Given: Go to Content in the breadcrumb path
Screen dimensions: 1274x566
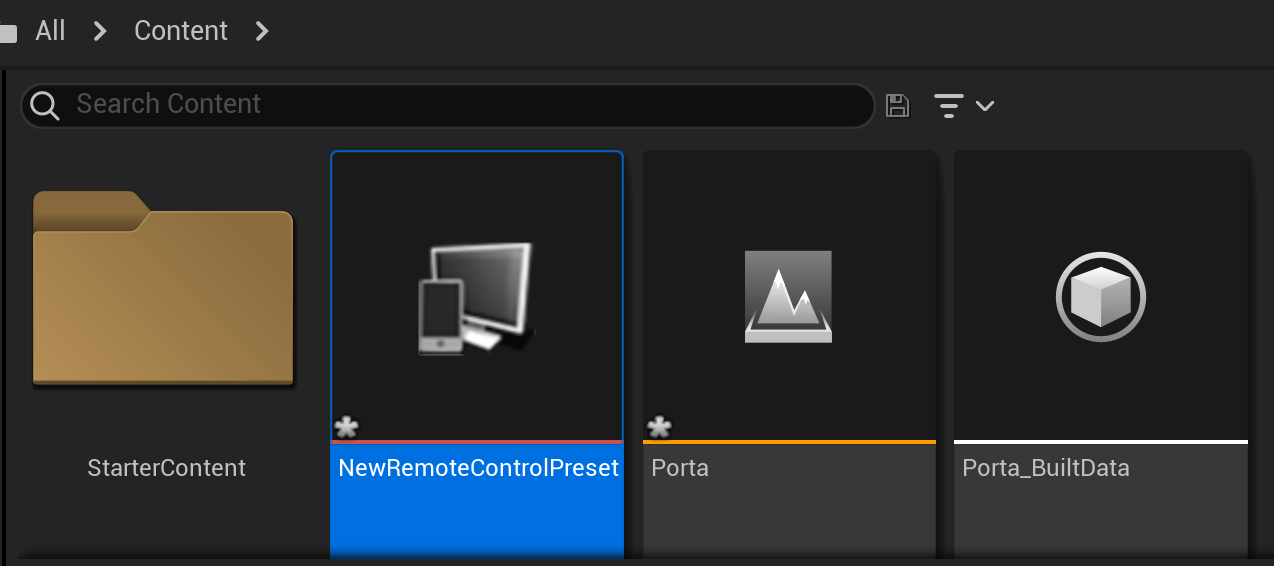Looking at the screenshot, I should pos(181,31).
